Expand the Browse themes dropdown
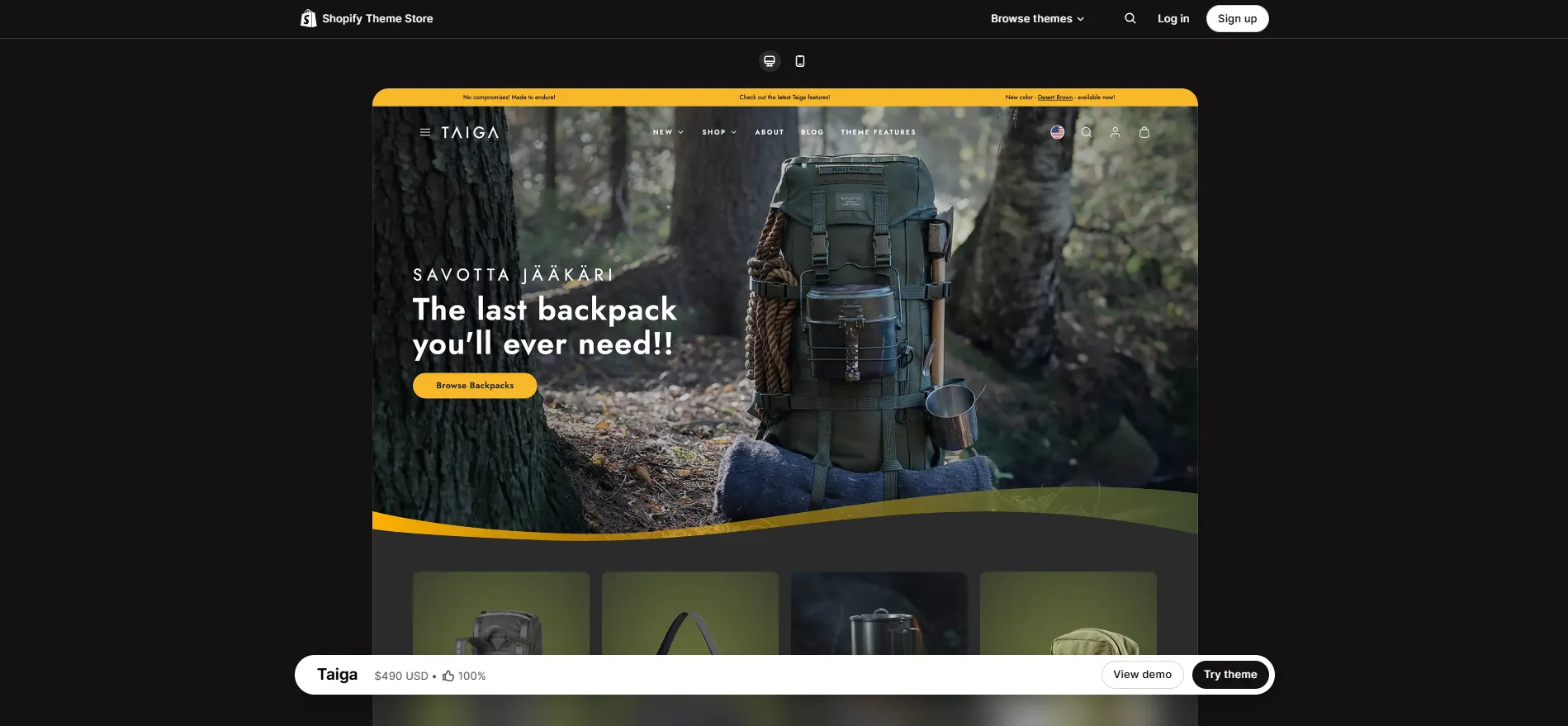The width and height of the screenshot is (1568, 726). tap(1037, 18)
